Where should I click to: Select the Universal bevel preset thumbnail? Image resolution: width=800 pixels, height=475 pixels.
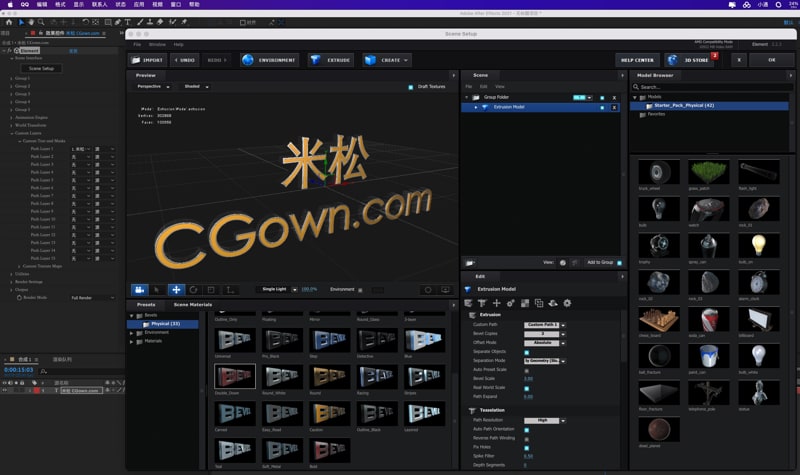[x=235, y=340]
